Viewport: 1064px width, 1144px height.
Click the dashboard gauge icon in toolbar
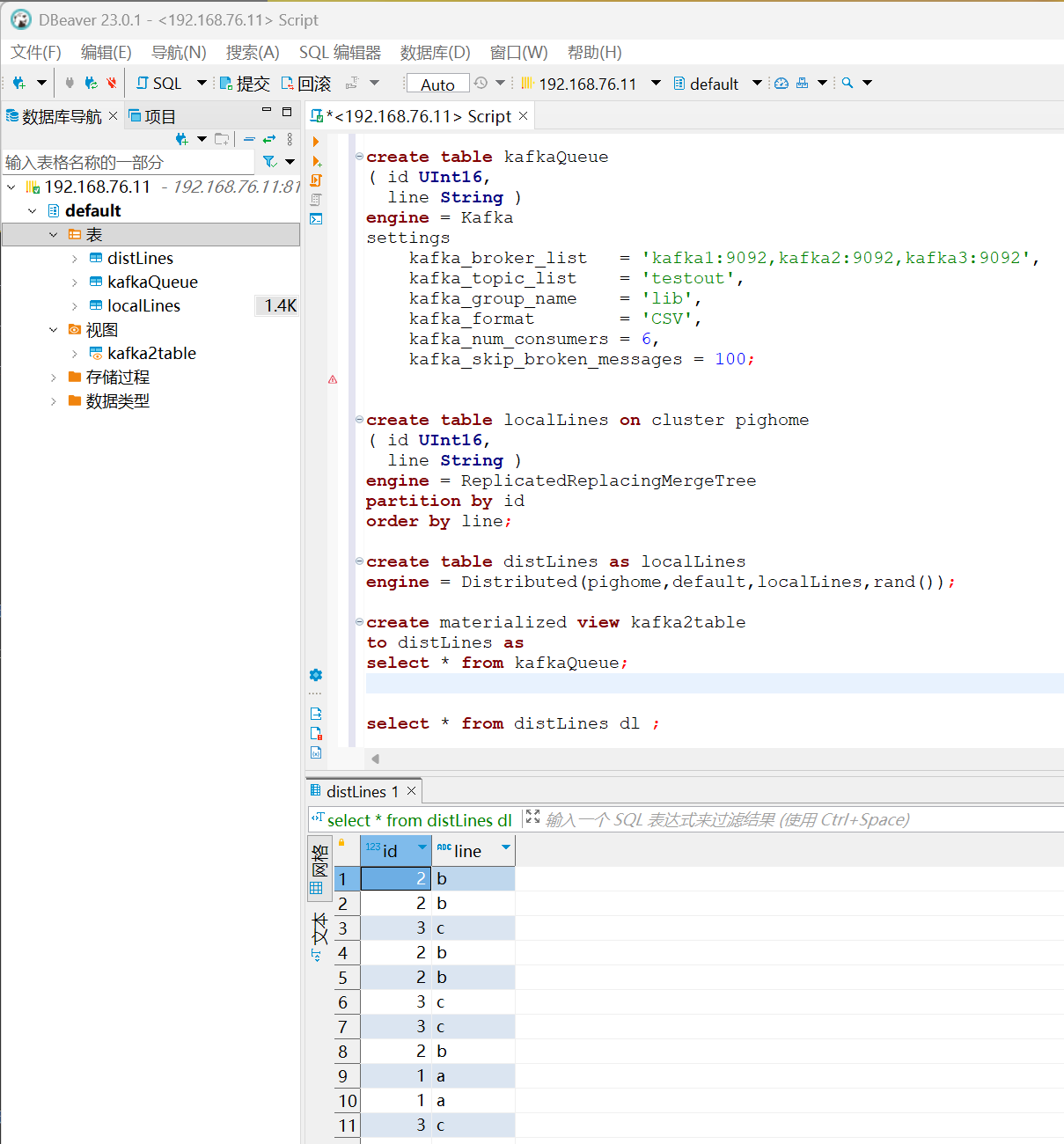pyautogui.click(x=781, y=83)
